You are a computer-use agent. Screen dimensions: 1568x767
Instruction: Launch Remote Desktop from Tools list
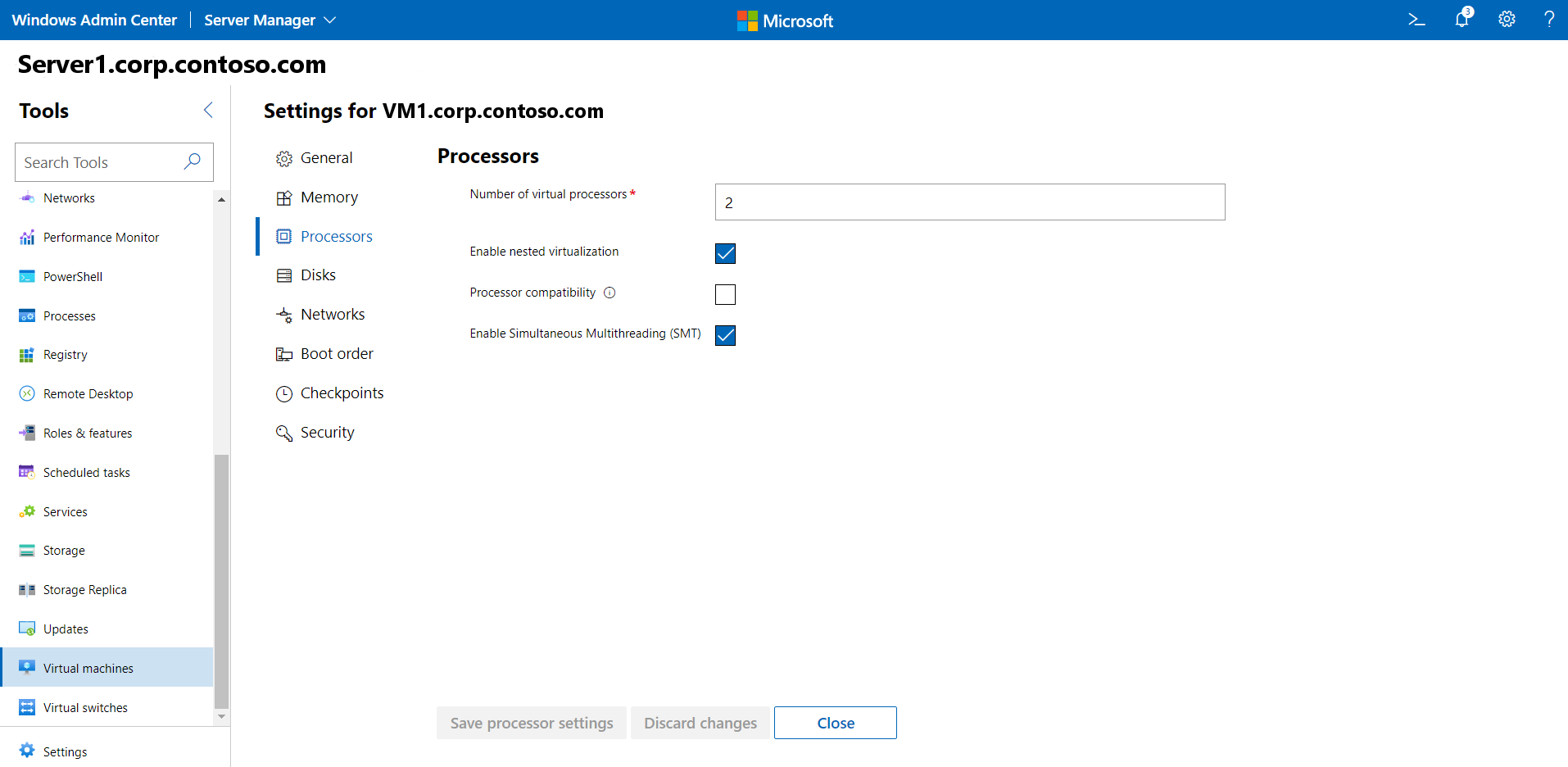(x=88, y=393)
